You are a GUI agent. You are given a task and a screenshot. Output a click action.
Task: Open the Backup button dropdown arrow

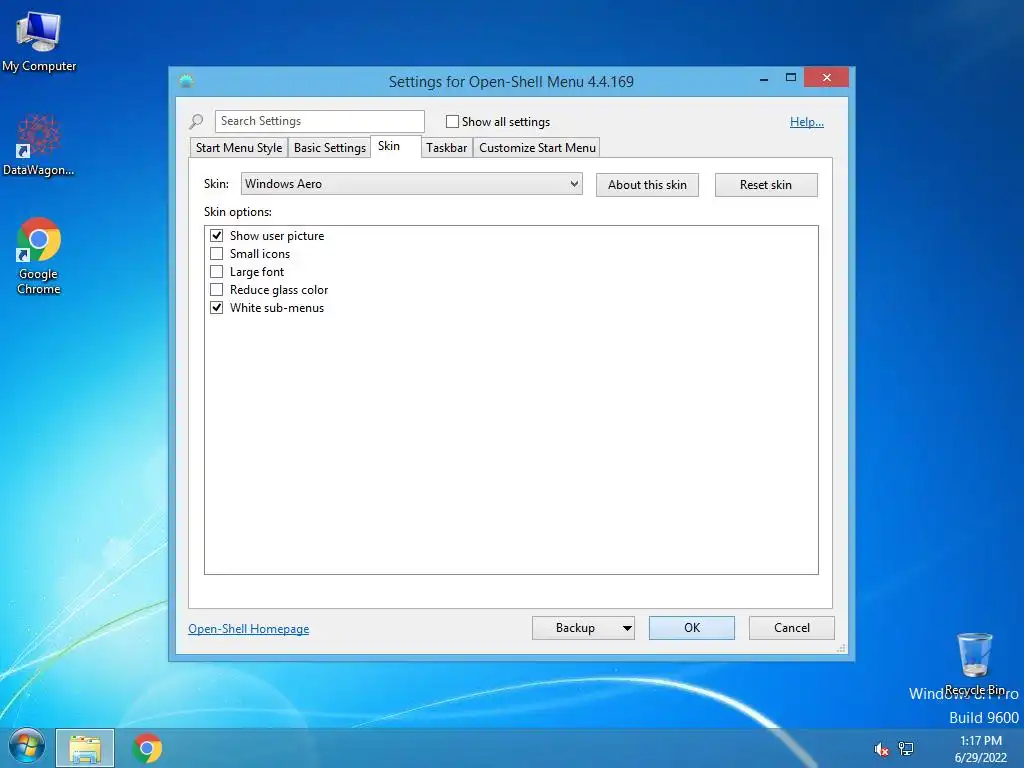(626, 628)
